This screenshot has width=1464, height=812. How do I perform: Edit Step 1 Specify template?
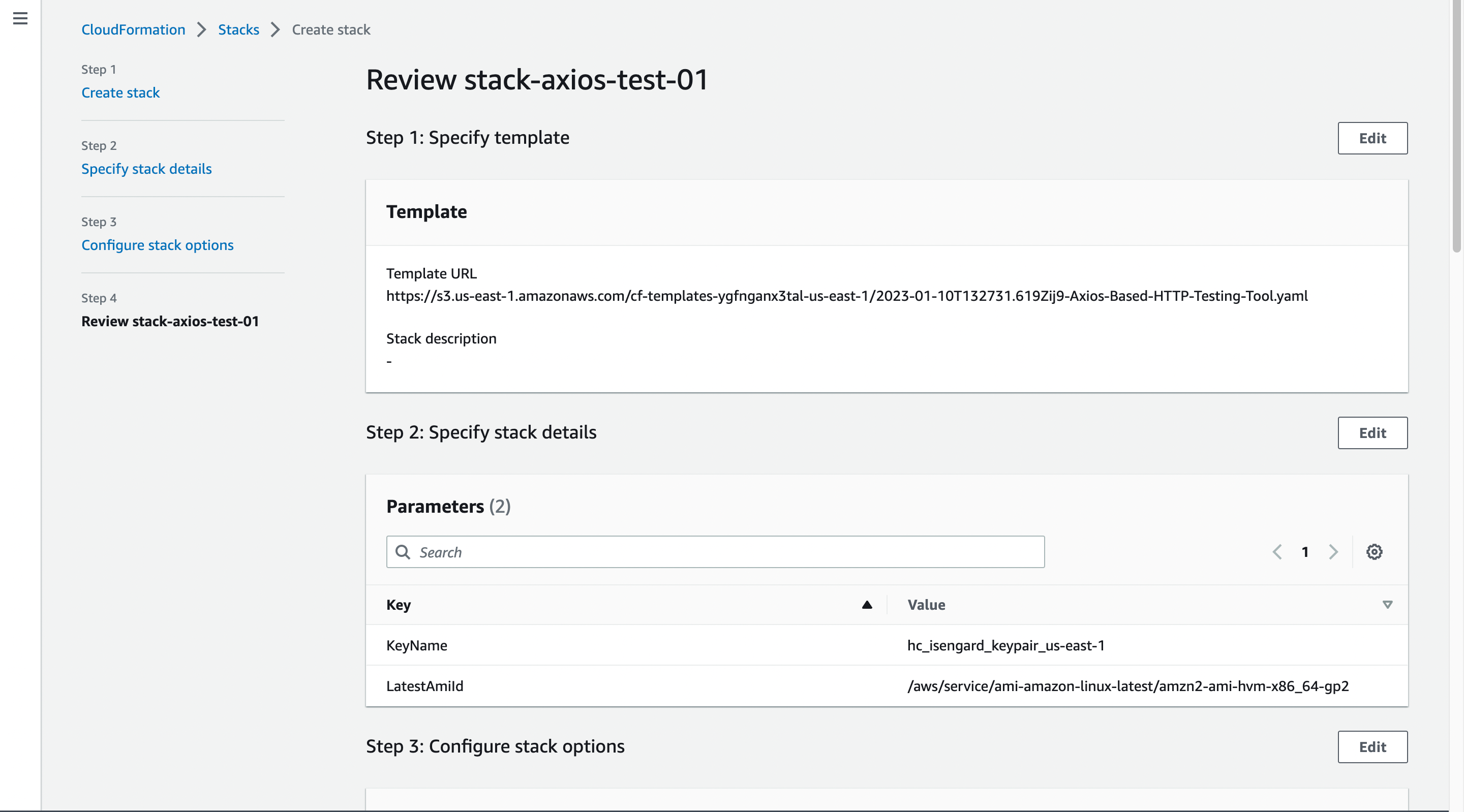tap(1372, 138)
